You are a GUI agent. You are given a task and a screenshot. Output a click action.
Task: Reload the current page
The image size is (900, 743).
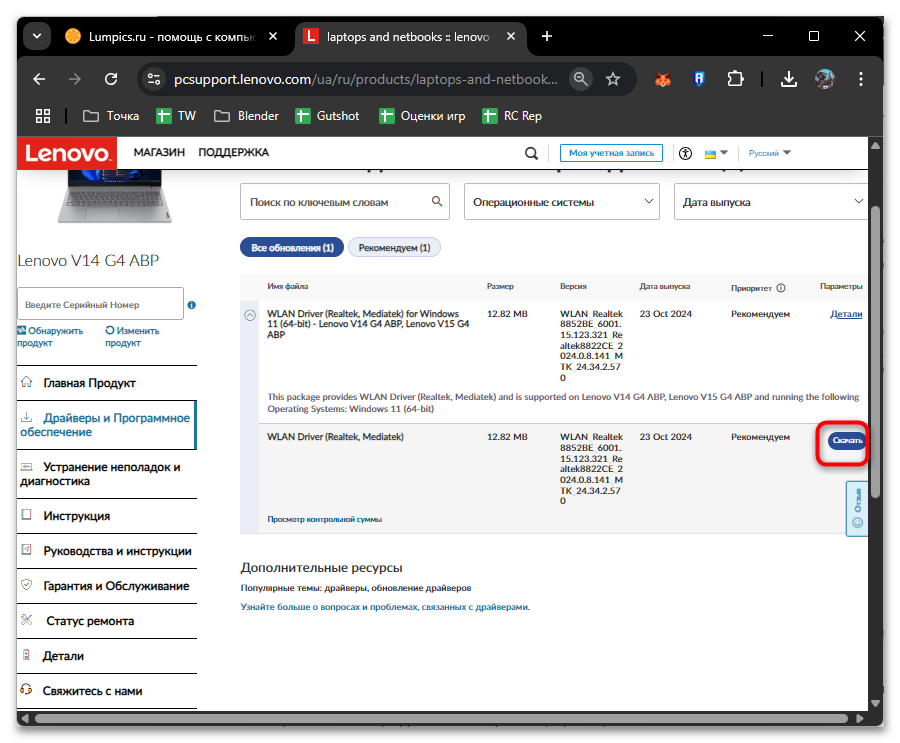click(111, 79)
